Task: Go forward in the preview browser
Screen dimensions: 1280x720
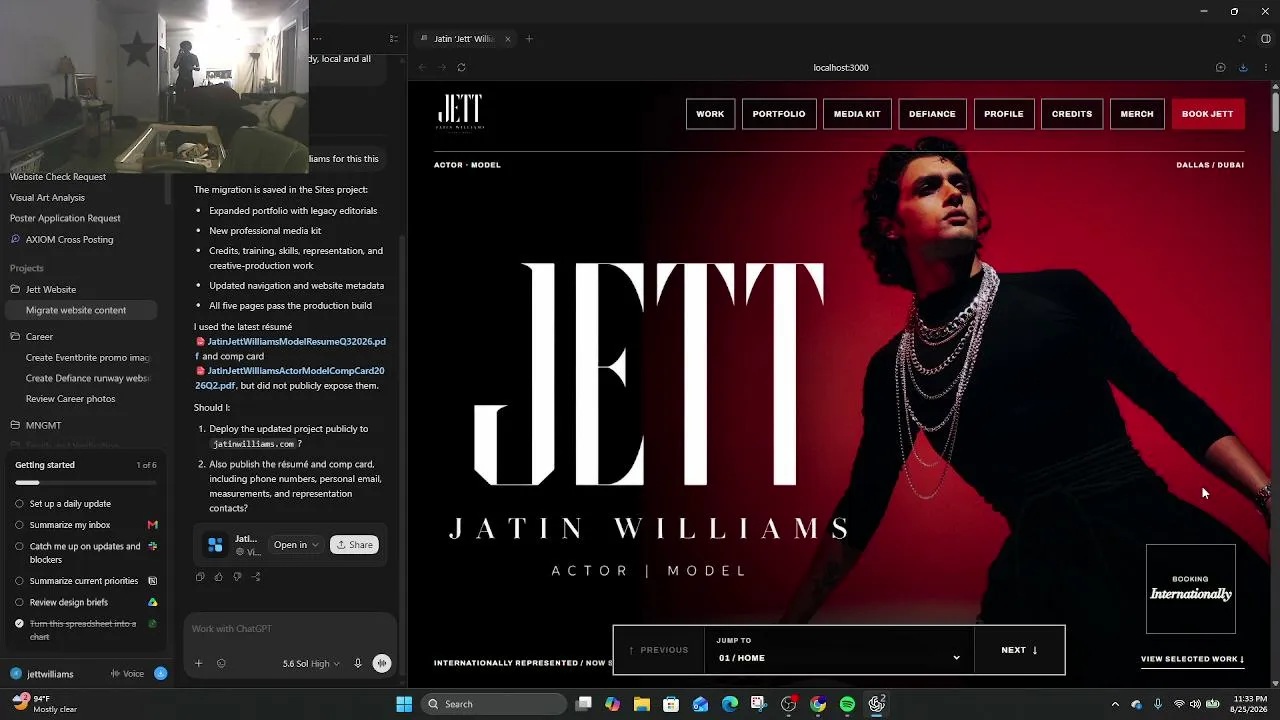Action: (x=441, y=67)
